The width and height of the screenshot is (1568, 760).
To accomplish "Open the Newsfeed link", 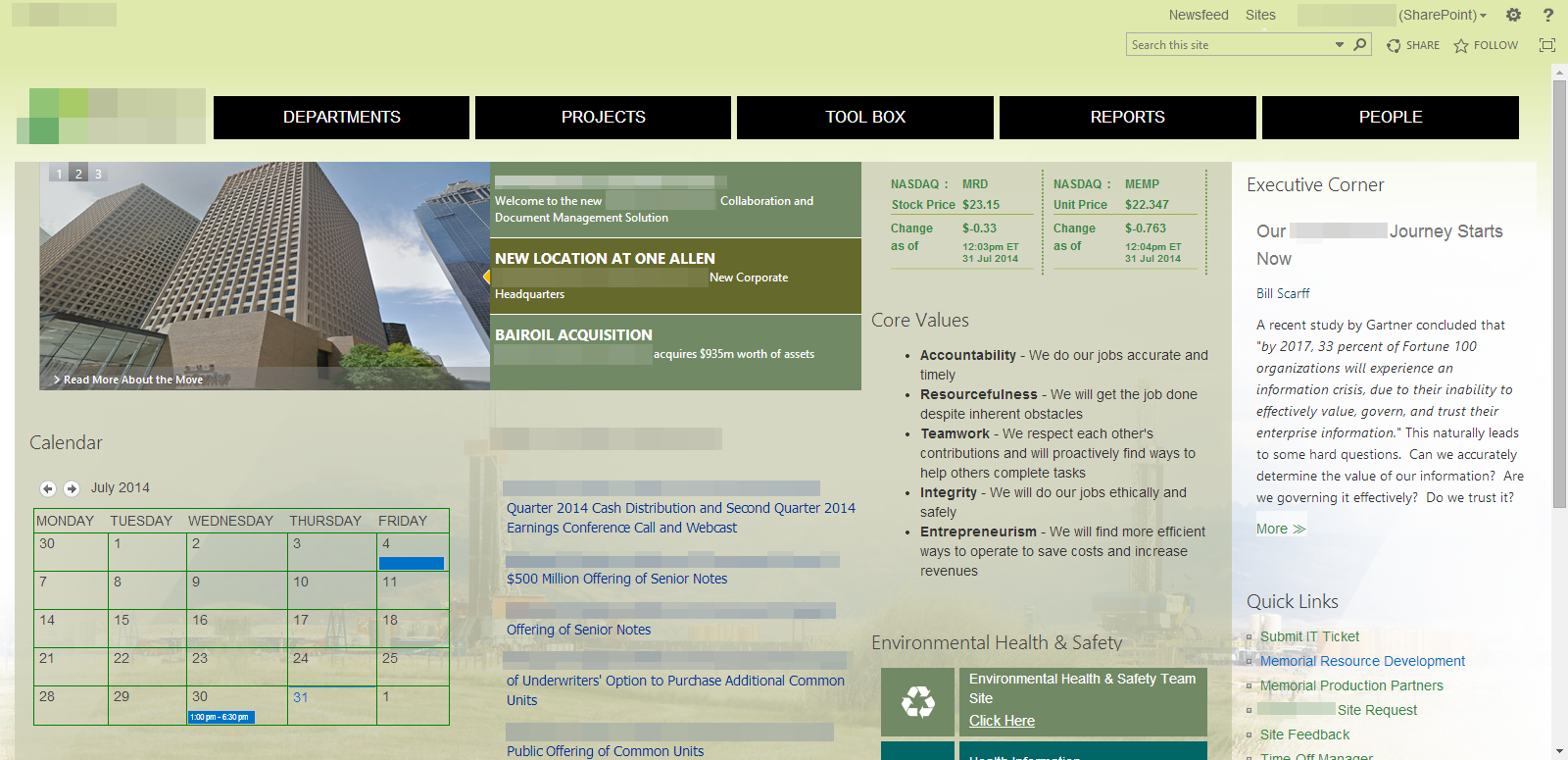I will point(1199,15).
